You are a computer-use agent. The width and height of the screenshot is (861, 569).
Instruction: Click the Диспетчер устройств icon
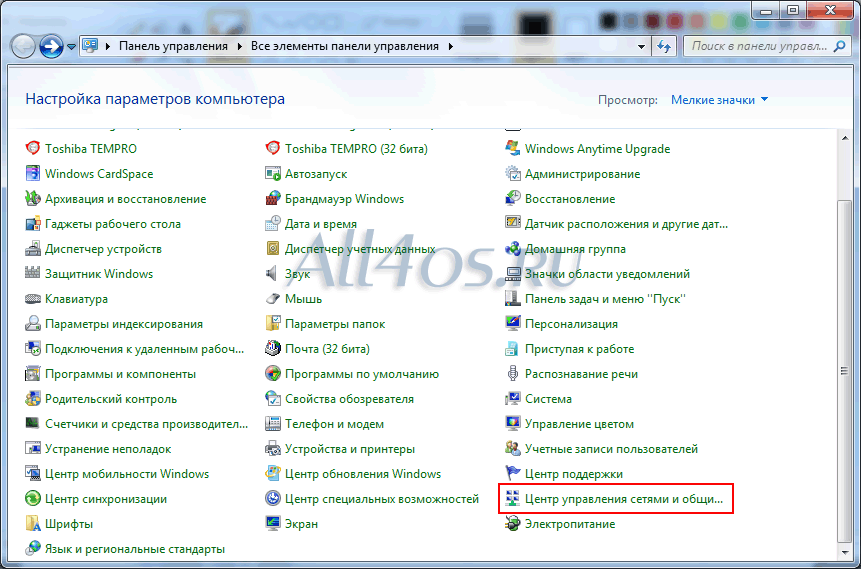tap(33, 248)
